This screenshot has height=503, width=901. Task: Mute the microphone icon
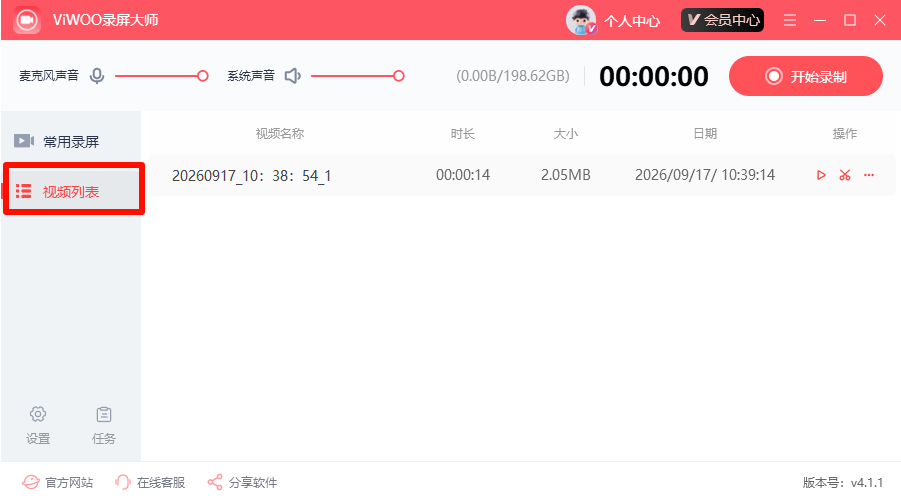(97, 76)
